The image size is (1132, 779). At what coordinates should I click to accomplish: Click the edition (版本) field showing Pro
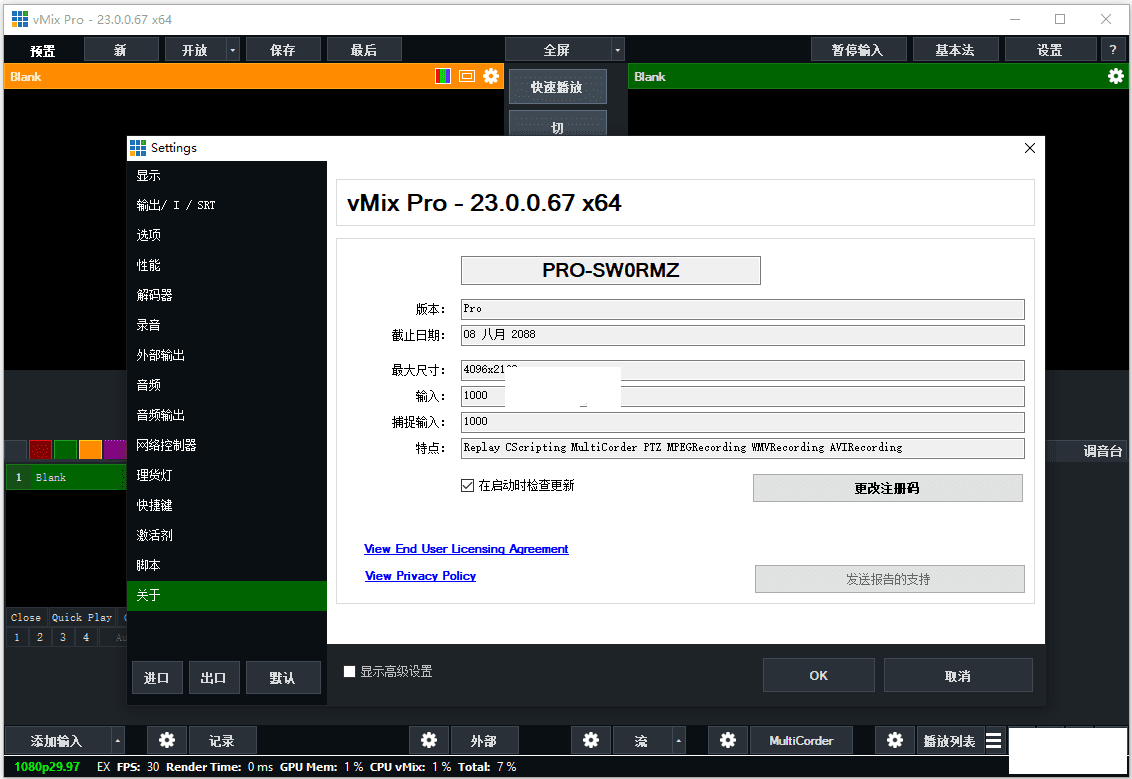click(x=743, y=309)
